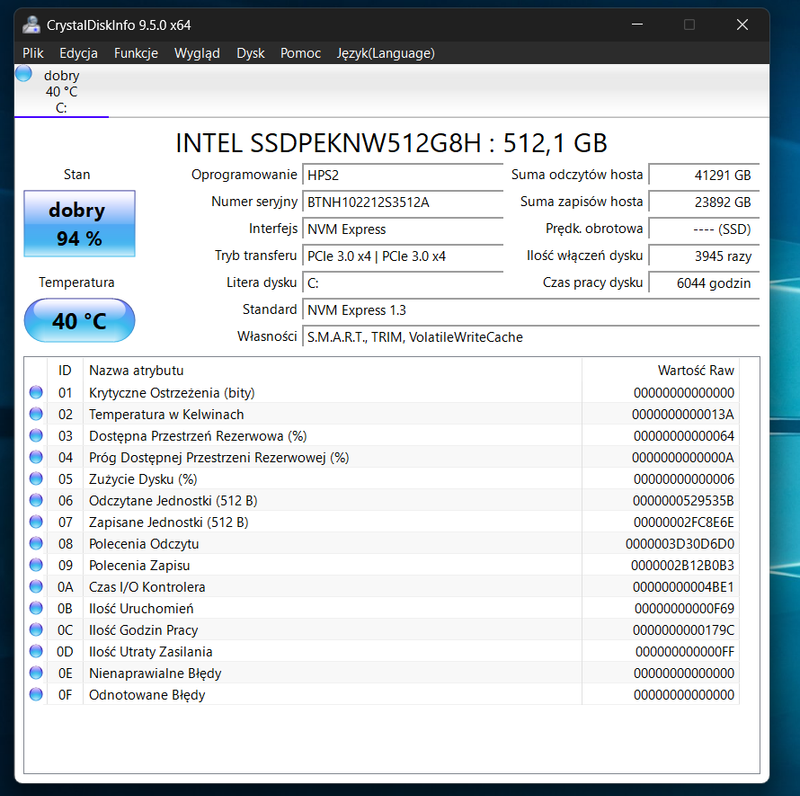800x796 pixels.
Task: Click host writes value 23892 GB
Action: [704, 202]
